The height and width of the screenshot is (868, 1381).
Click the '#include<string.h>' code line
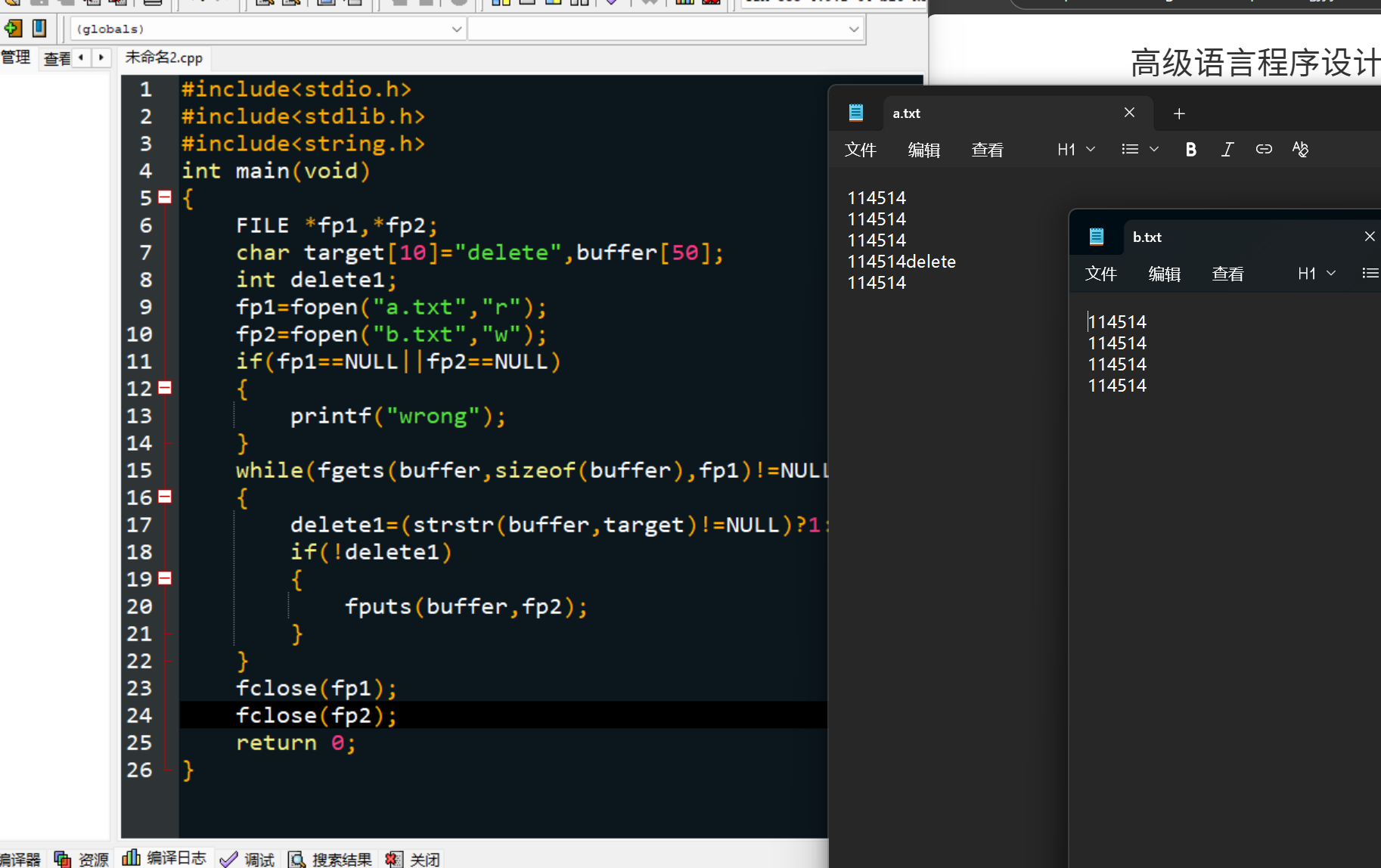[303, 144]
